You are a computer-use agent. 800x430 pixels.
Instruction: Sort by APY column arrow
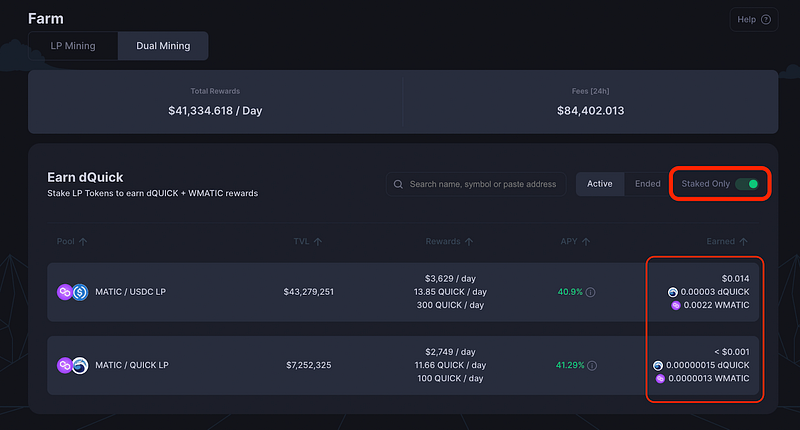point(586,241)
